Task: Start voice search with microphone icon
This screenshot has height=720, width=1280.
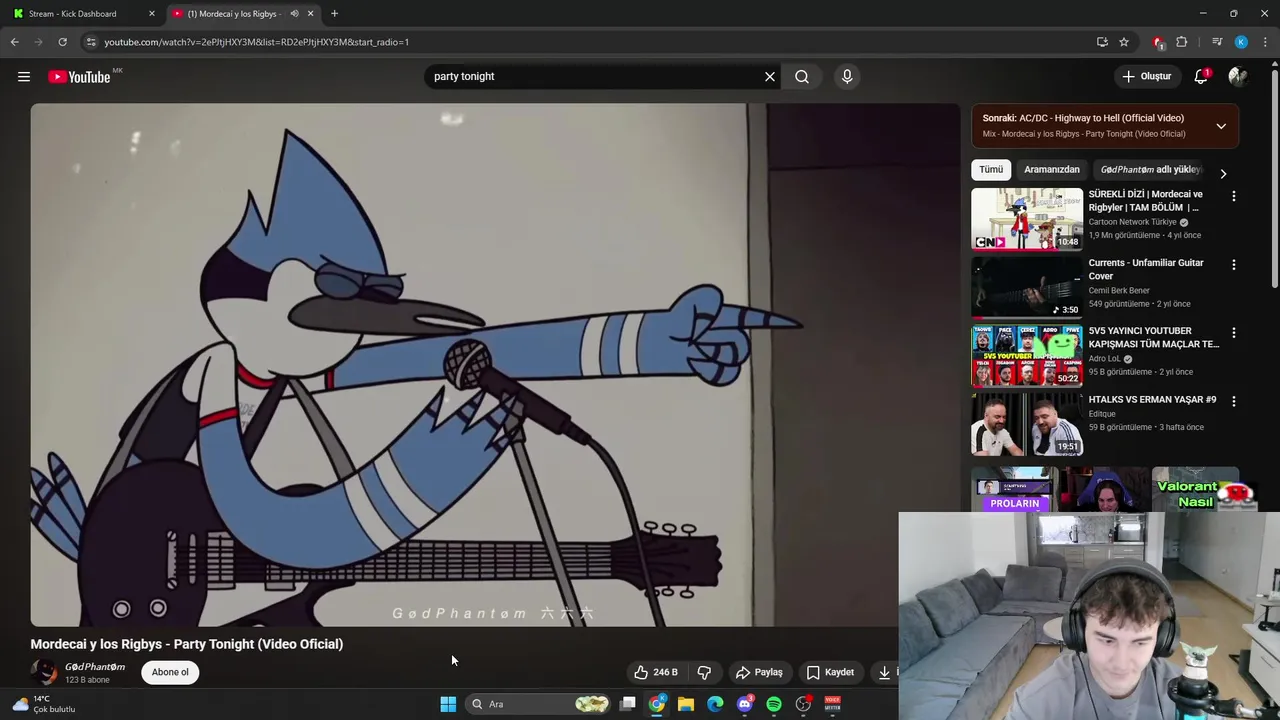Action: click(847, 76)
